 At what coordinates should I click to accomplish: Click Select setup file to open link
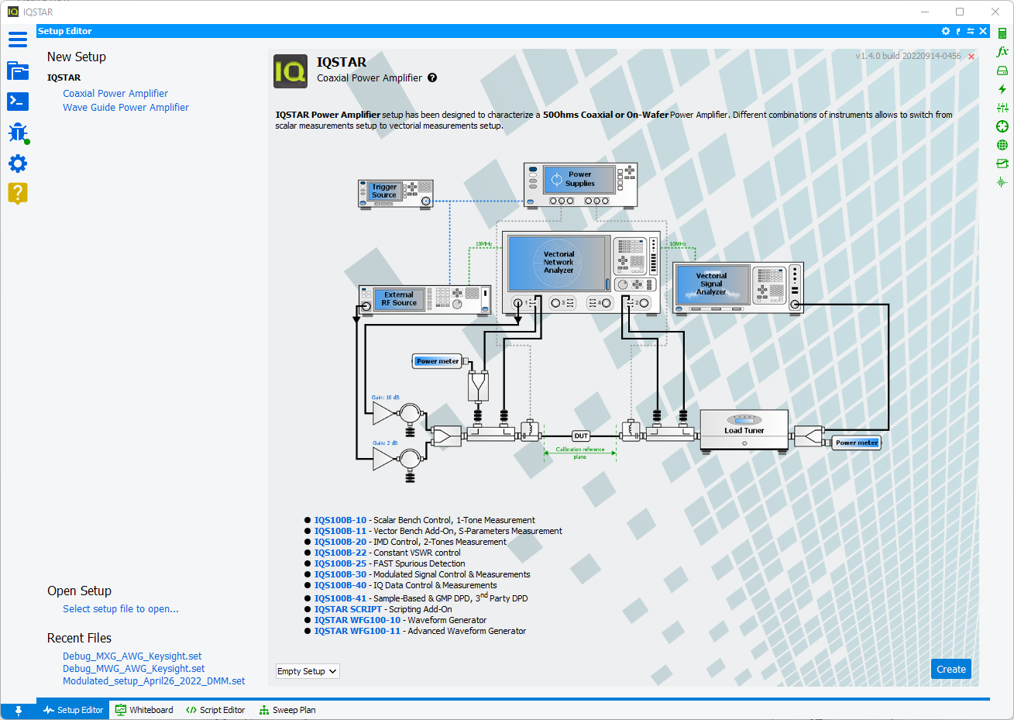pos(120,609)
